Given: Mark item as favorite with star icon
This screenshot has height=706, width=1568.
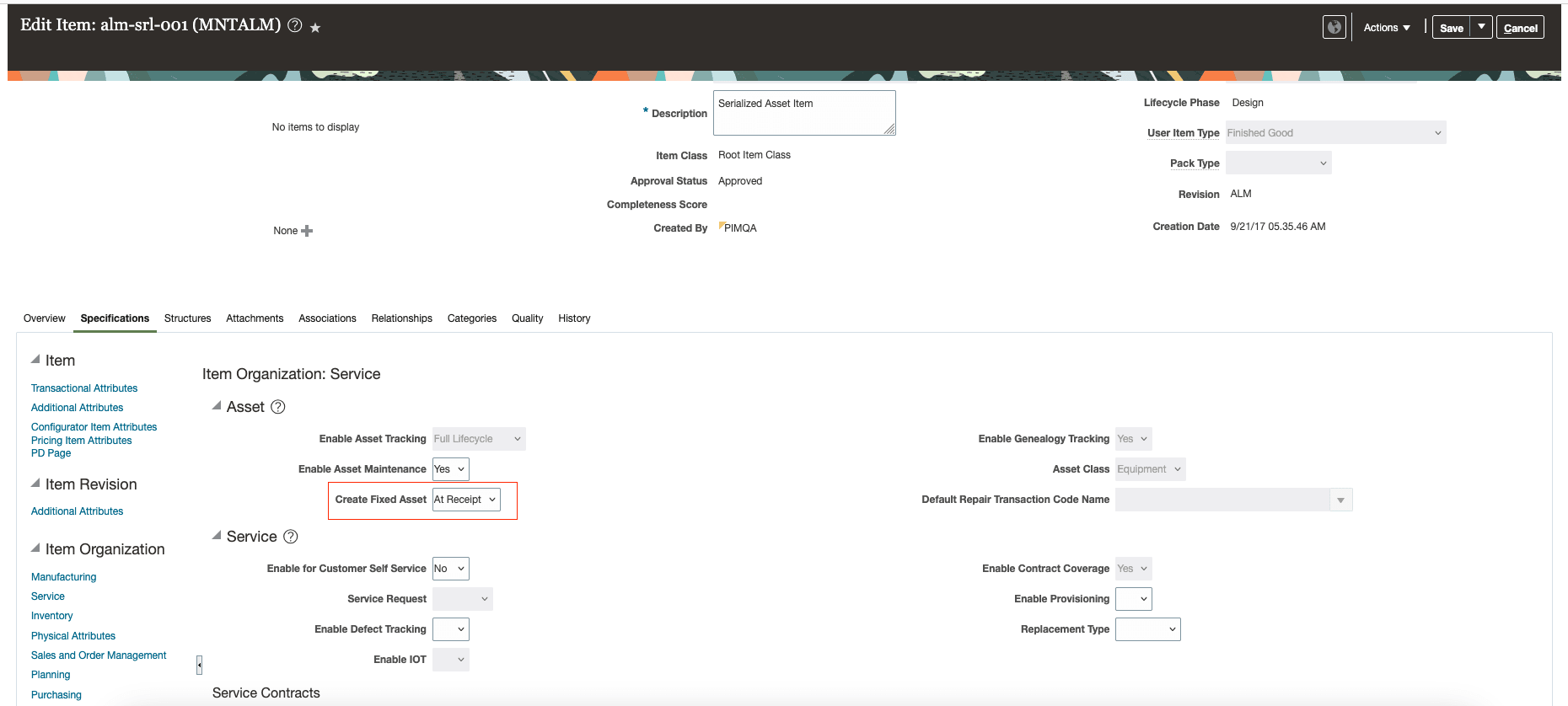Looking at the screenshot, I should [315, 28].
